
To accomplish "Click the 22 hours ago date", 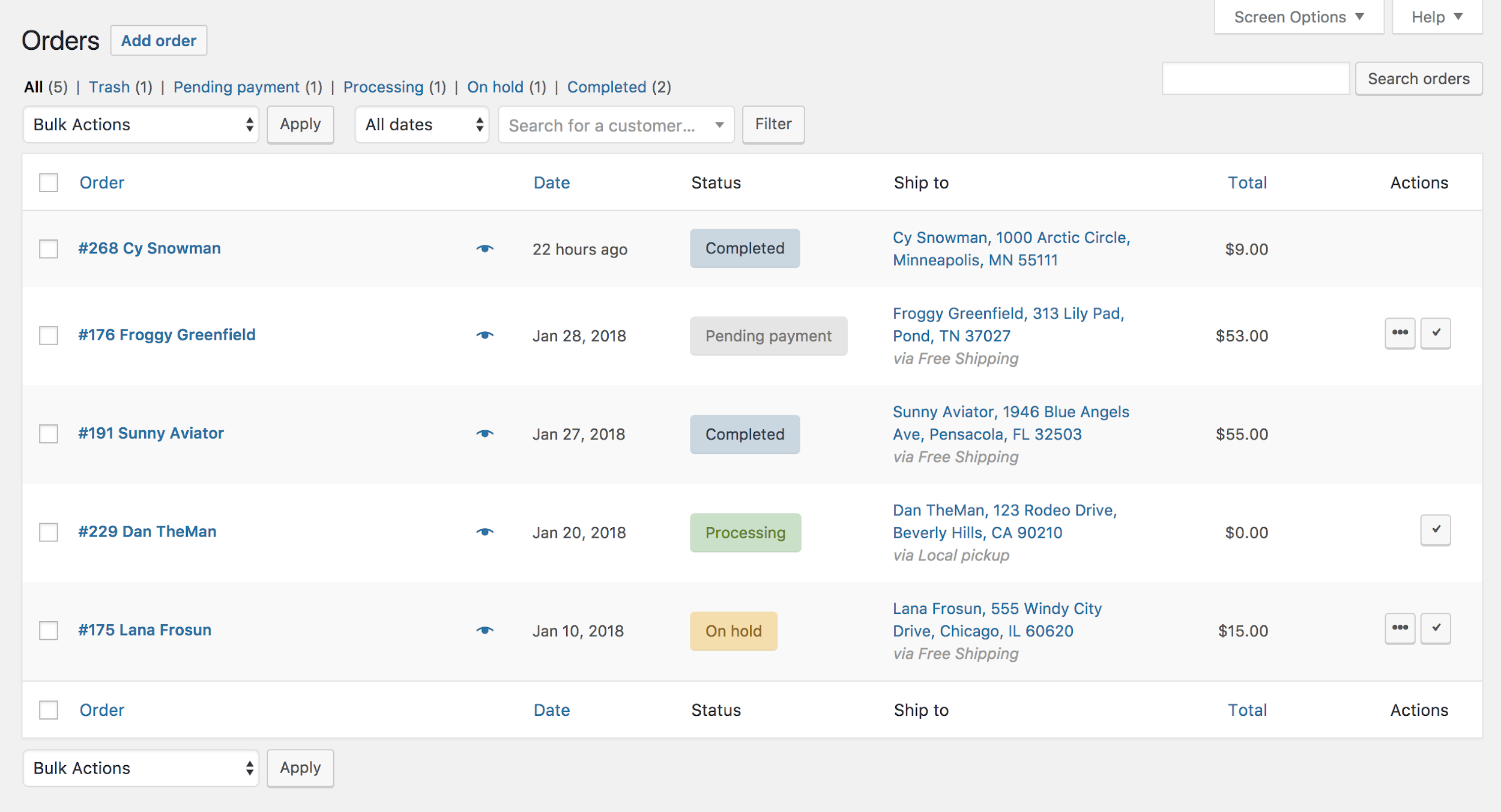I will pos(579,249).
